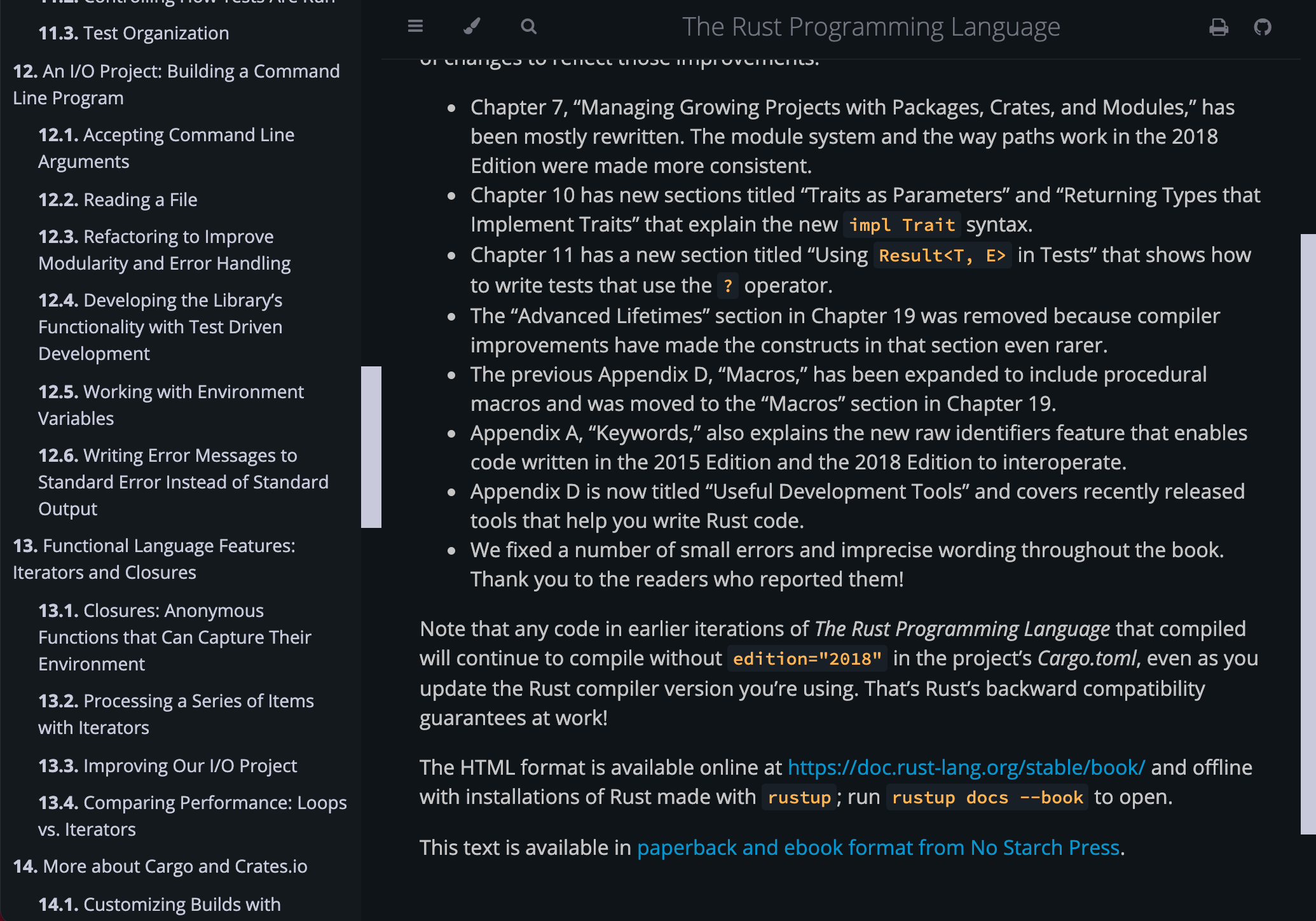Screen dimensions: 1316x921
Task: Open the book's GitHub repository icon
Action: pyautogui.click(x=1263, y=26)
